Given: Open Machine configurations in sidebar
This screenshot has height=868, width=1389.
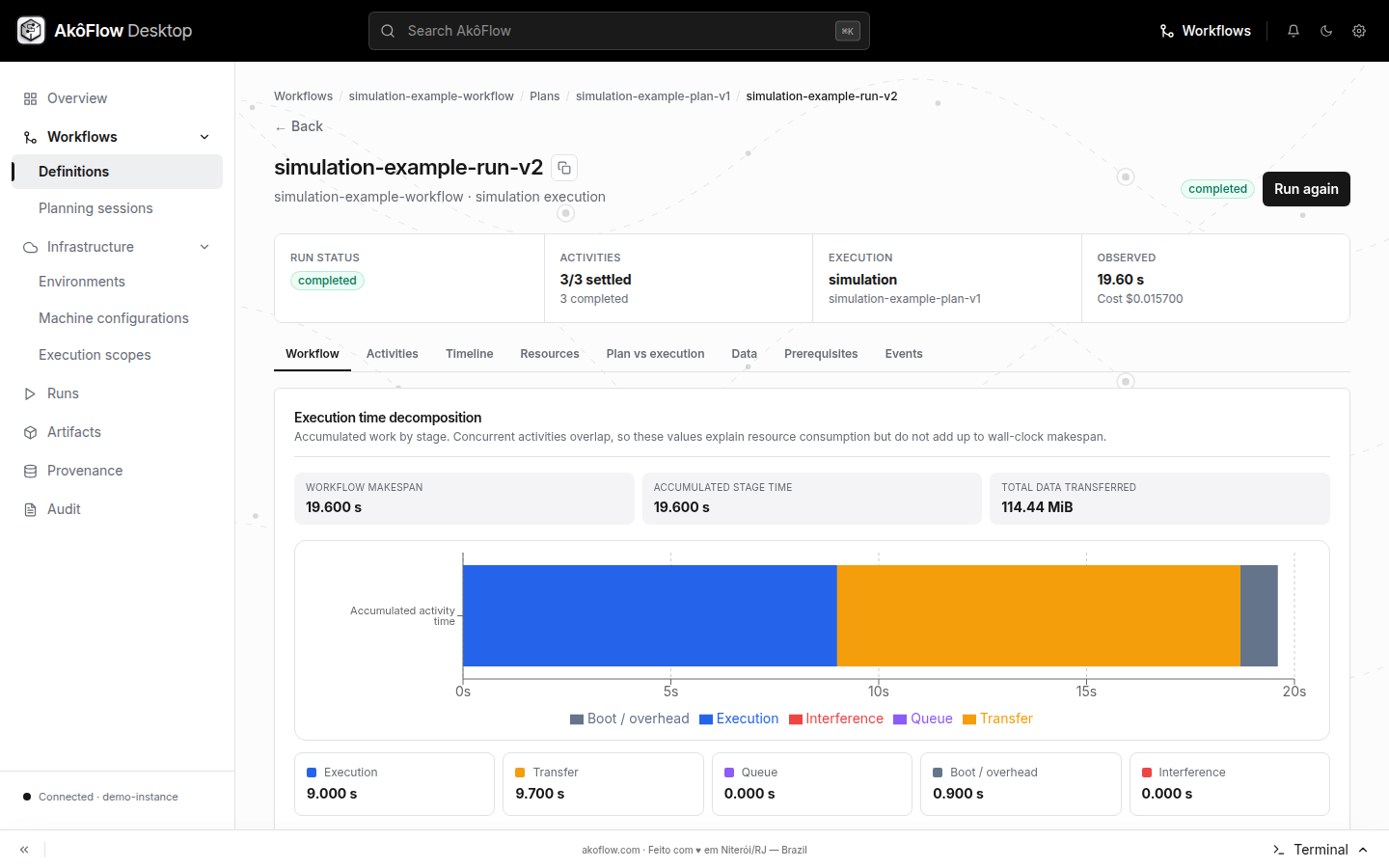Looking at the screenshot, I should (117, 318).
